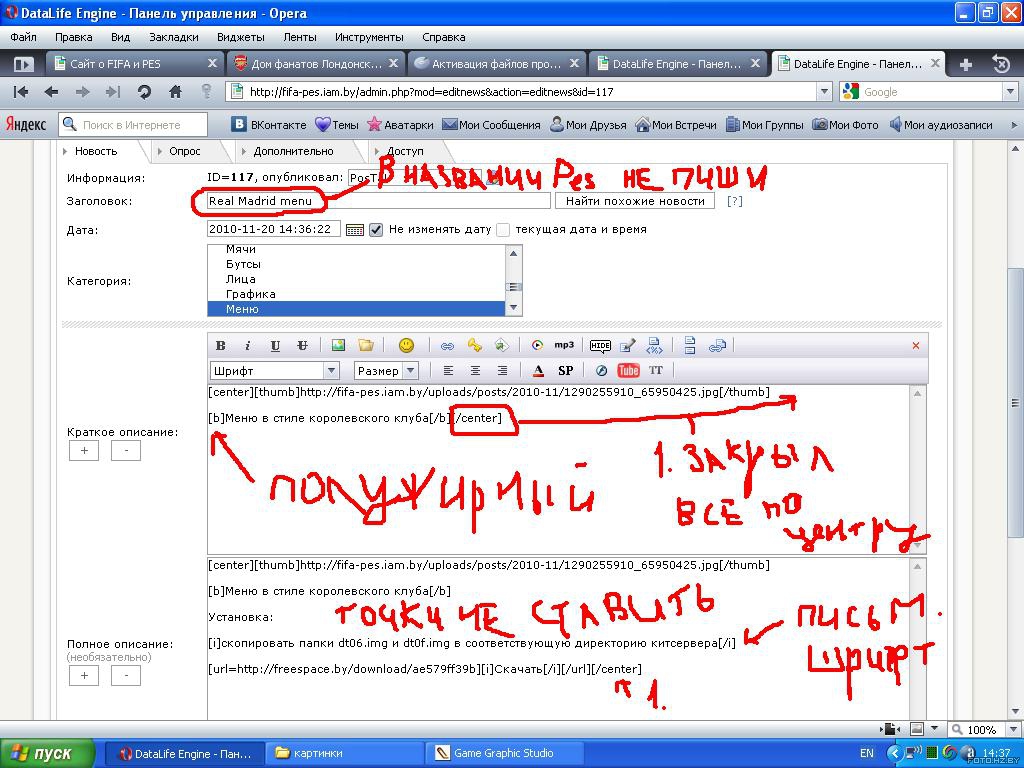Open the smiley emoticon picker
Screen dimensions: 1024x768
point(406,345)
